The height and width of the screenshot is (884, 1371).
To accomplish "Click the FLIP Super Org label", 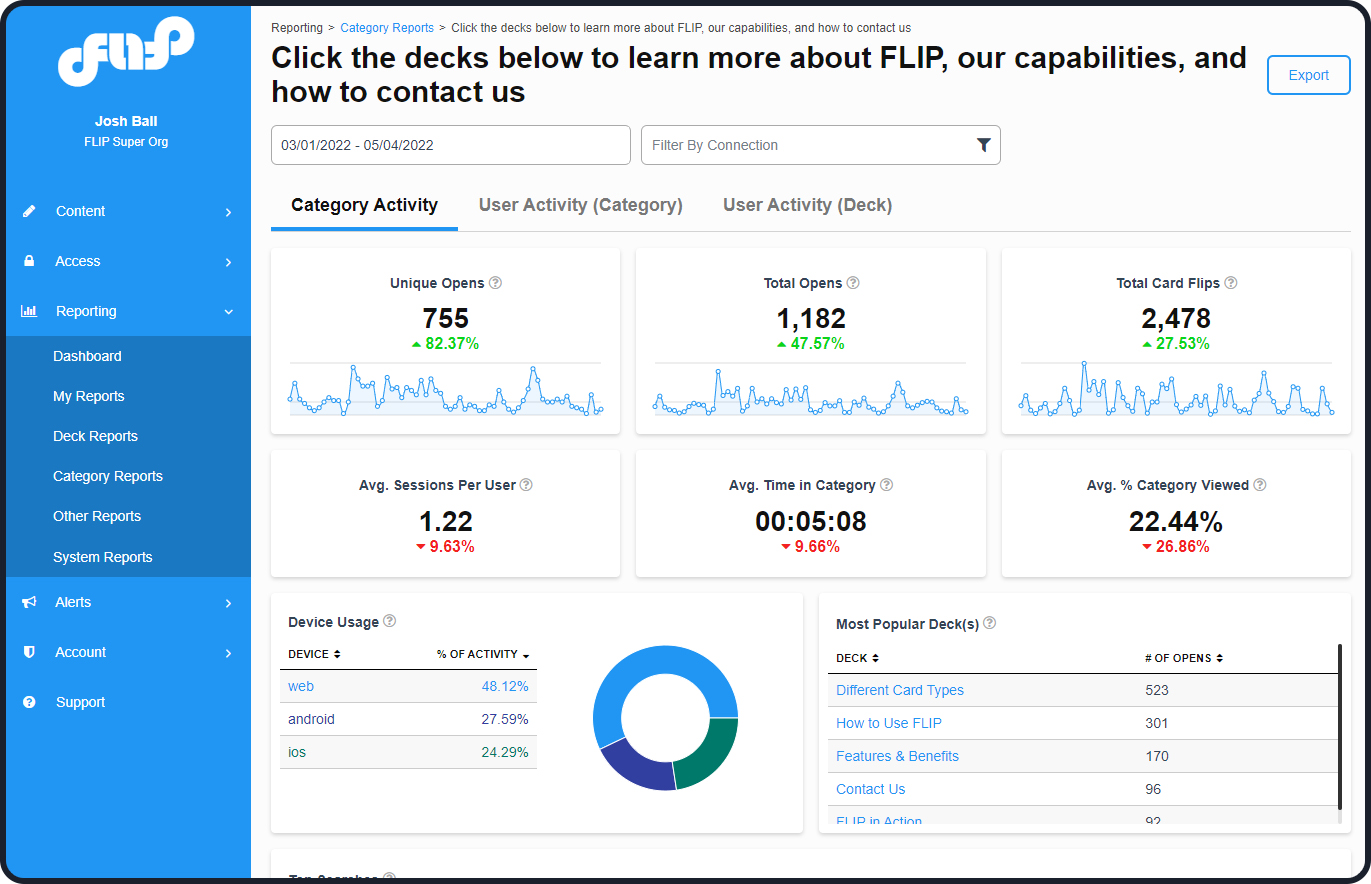I will 126,142.
